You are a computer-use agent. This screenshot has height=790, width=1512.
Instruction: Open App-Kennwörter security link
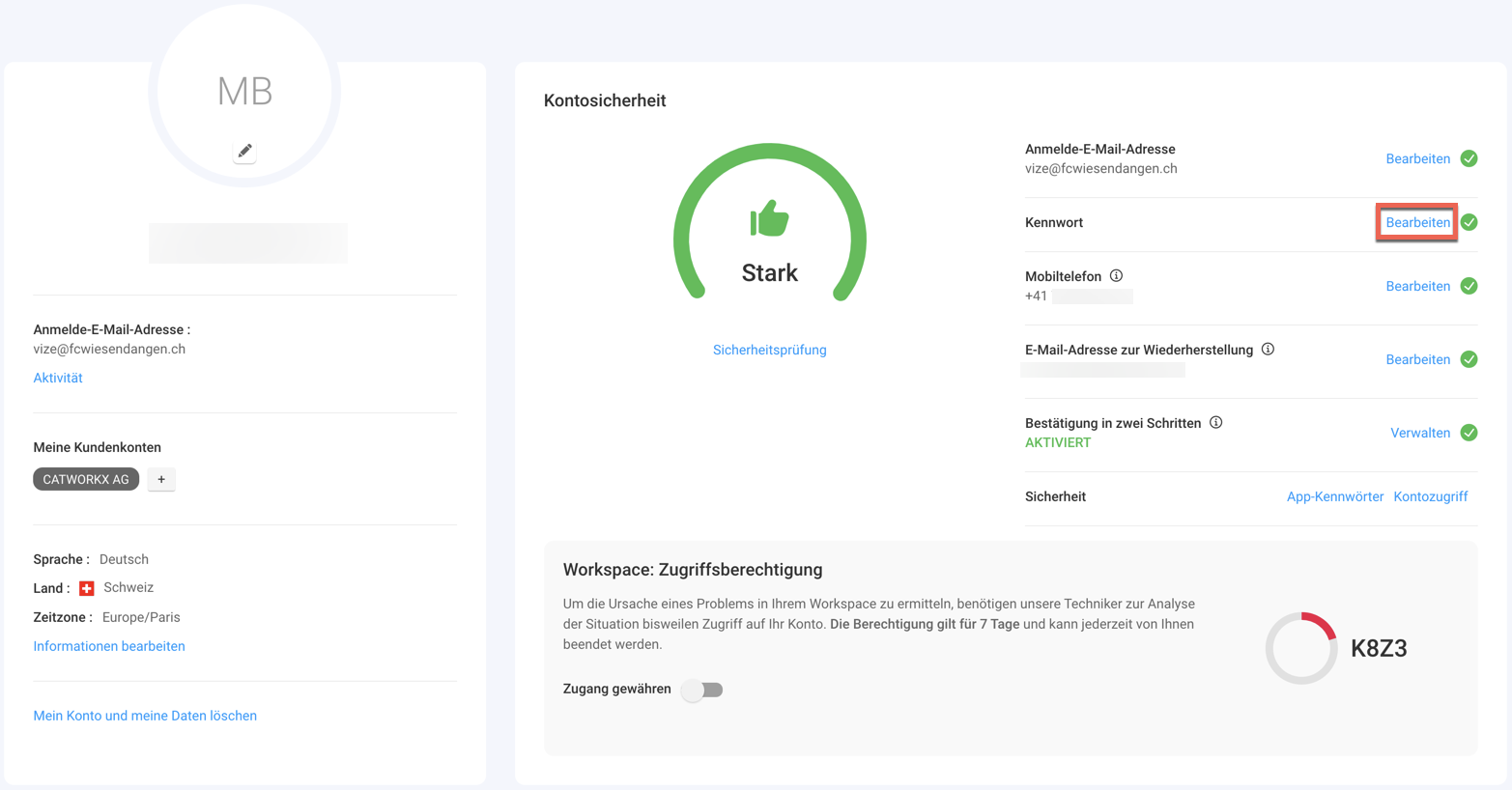[1334, 497]
